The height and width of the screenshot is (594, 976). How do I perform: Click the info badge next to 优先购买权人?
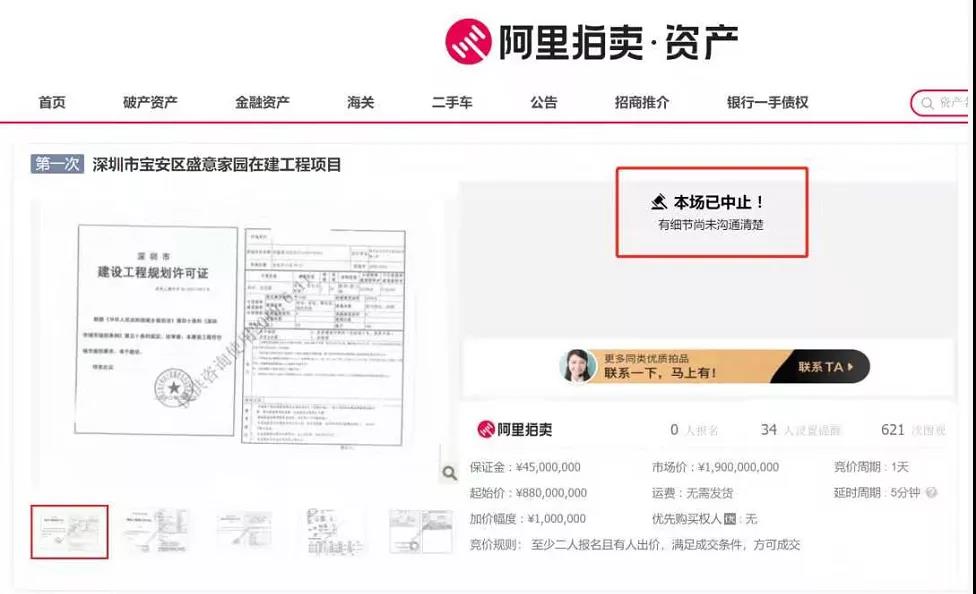tap(730, 519)
